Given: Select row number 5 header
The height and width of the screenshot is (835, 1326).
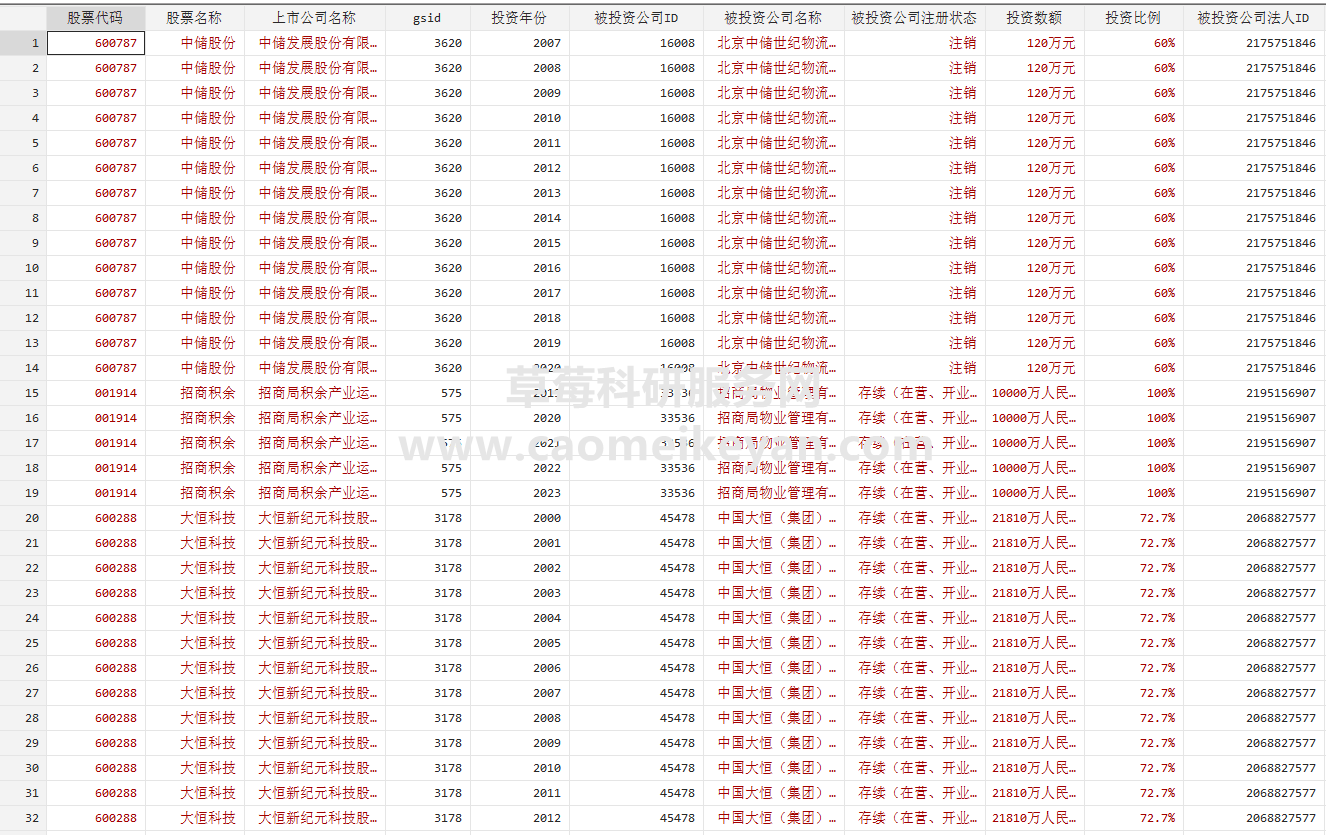Looking at the screenshot, I should coord(23,143).
